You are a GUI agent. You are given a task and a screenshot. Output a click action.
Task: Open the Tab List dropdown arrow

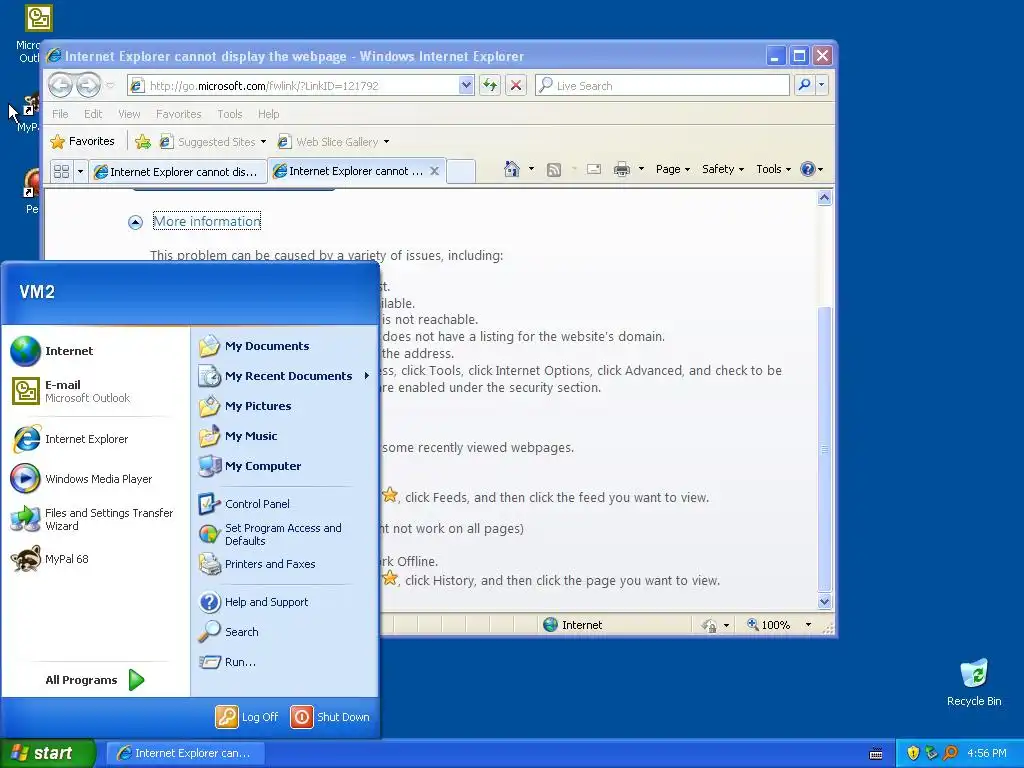(x=80, y=172)
